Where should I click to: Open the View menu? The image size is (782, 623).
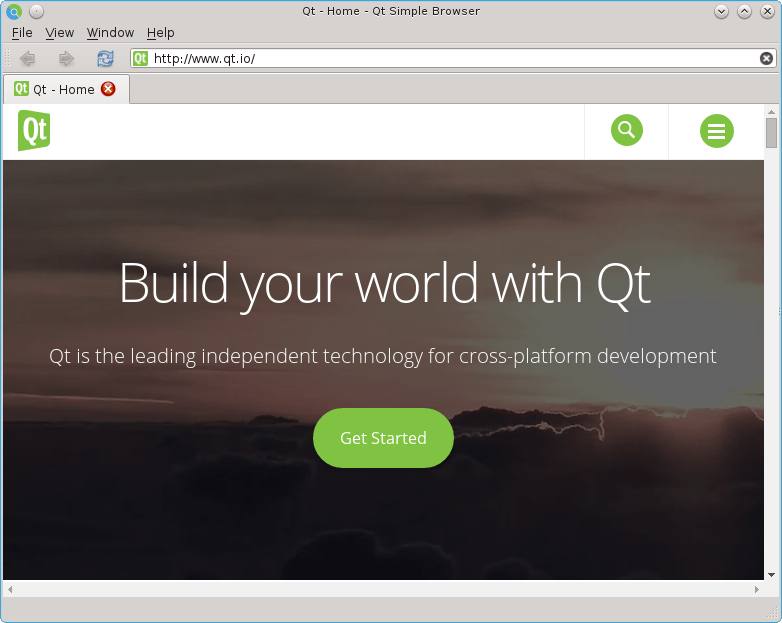(x=60, y=33)
